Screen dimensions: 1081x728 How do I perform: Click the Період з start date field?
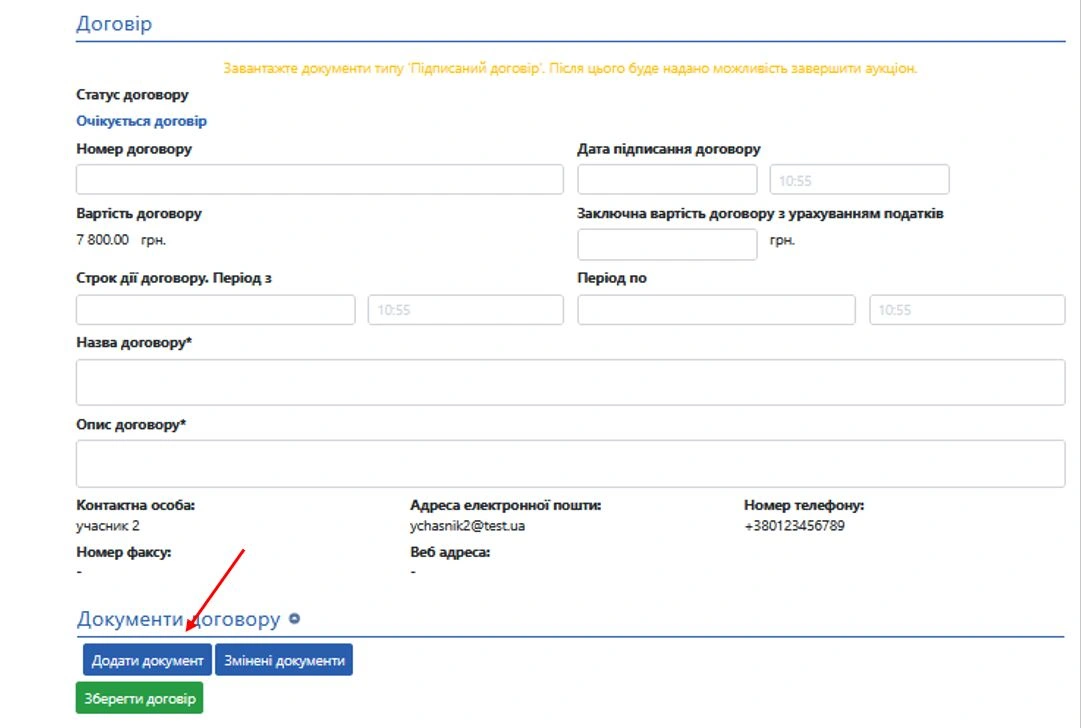tap(215, 310)
